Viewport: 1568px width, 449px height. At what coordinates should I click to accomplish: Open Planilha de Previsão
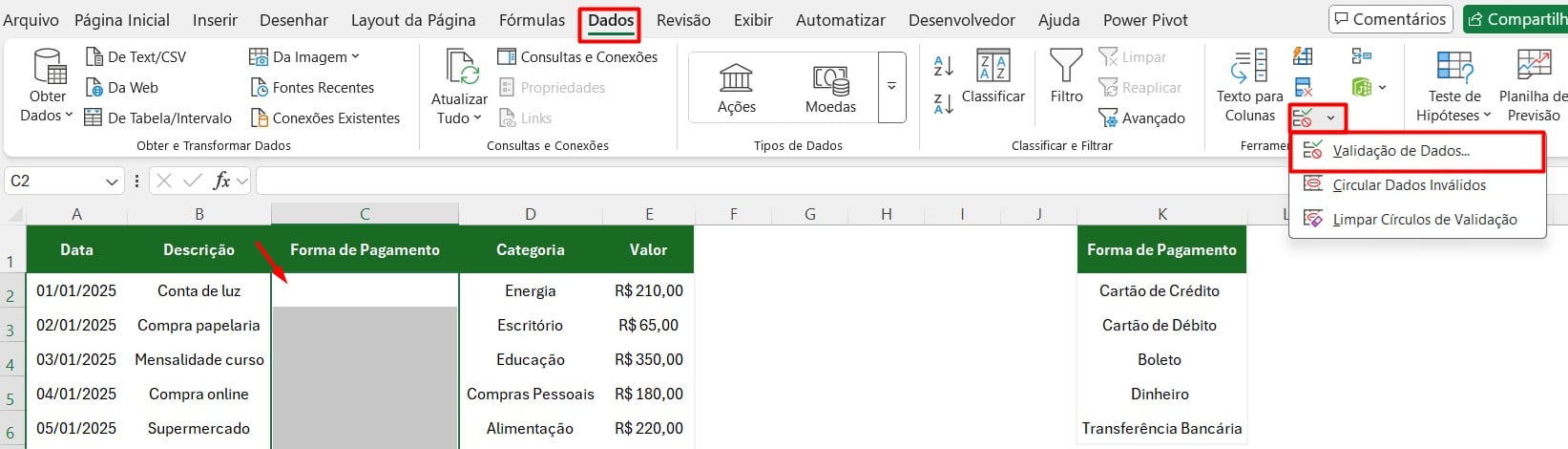pyautogui.click(x=1533, y=86)
